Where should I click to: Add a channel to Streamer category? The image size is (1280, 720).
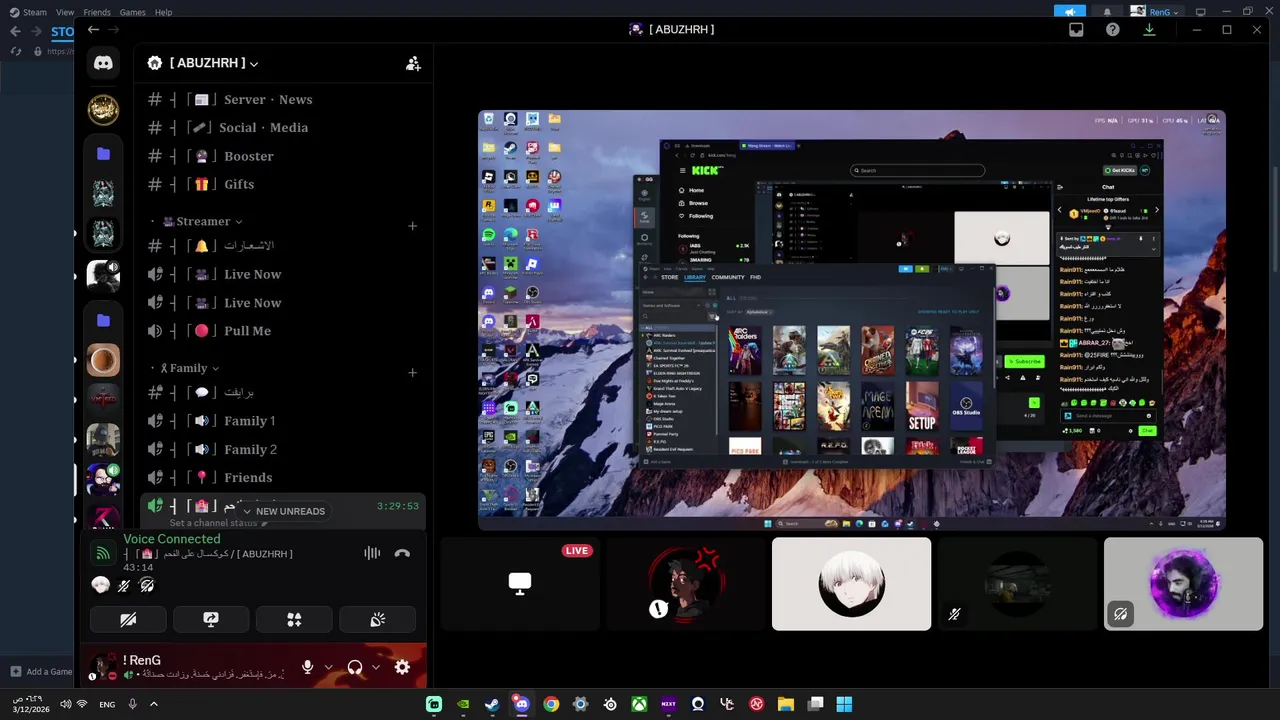(412, 226)
